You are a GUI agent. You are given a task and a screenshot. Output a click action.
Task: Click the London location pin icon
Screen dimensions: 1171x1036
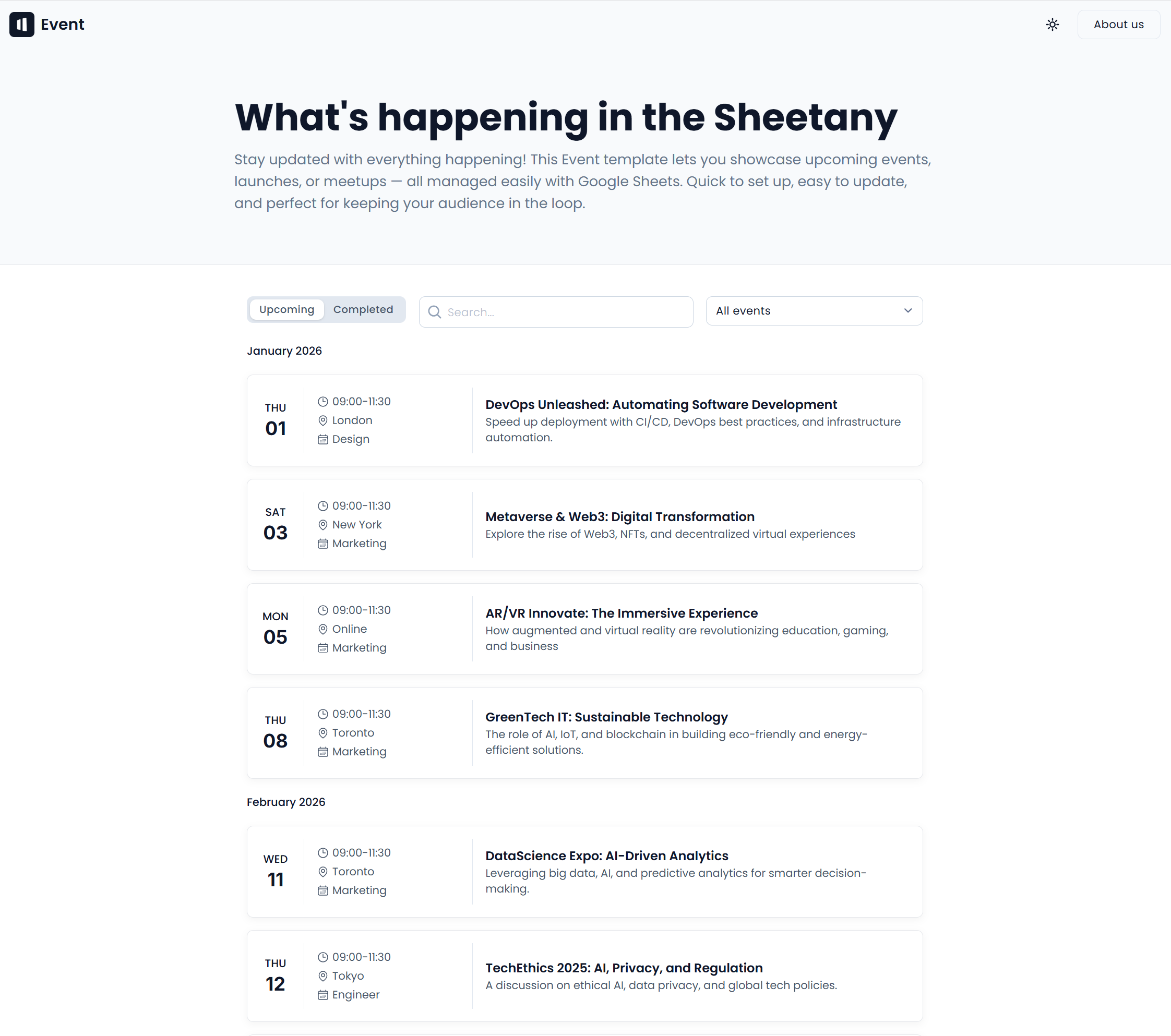(323, 420)
